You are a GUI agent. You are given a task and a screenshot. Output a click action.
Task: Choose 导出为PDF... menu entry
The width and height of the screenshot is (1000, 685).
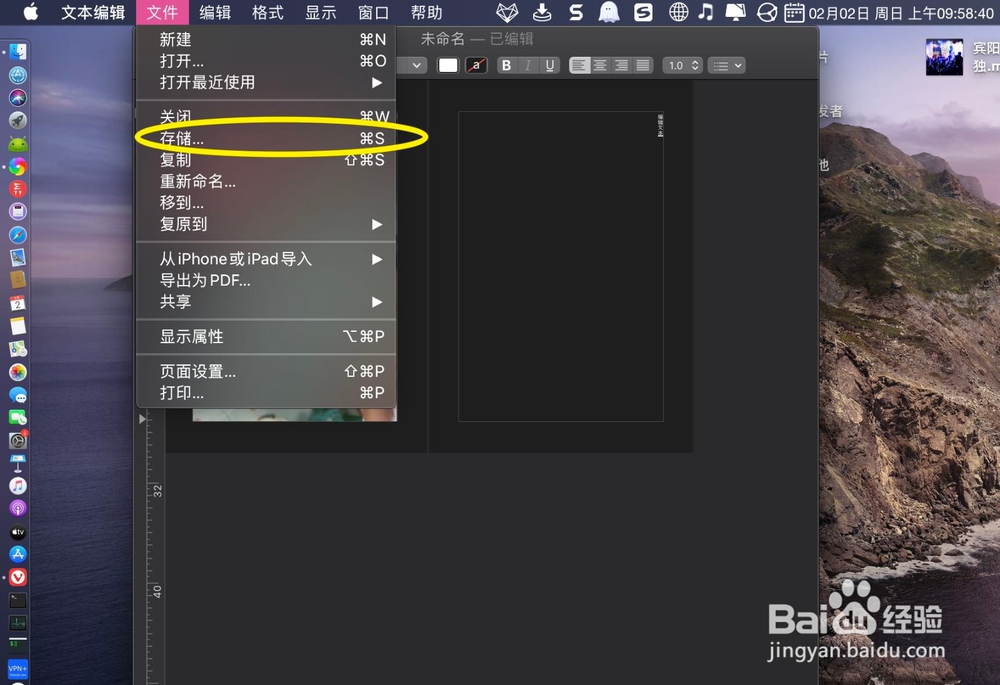click(203, 280)
